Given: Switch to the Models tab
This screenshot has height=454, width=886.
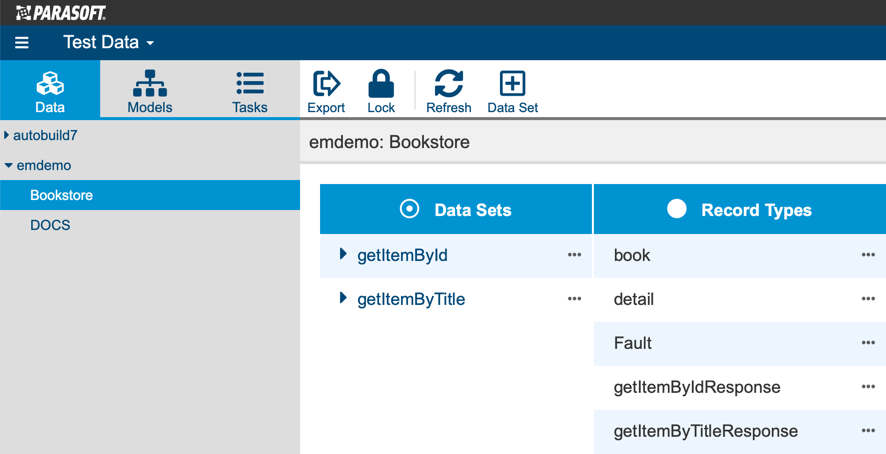Looking at the screenshot, I should (150, 89).
